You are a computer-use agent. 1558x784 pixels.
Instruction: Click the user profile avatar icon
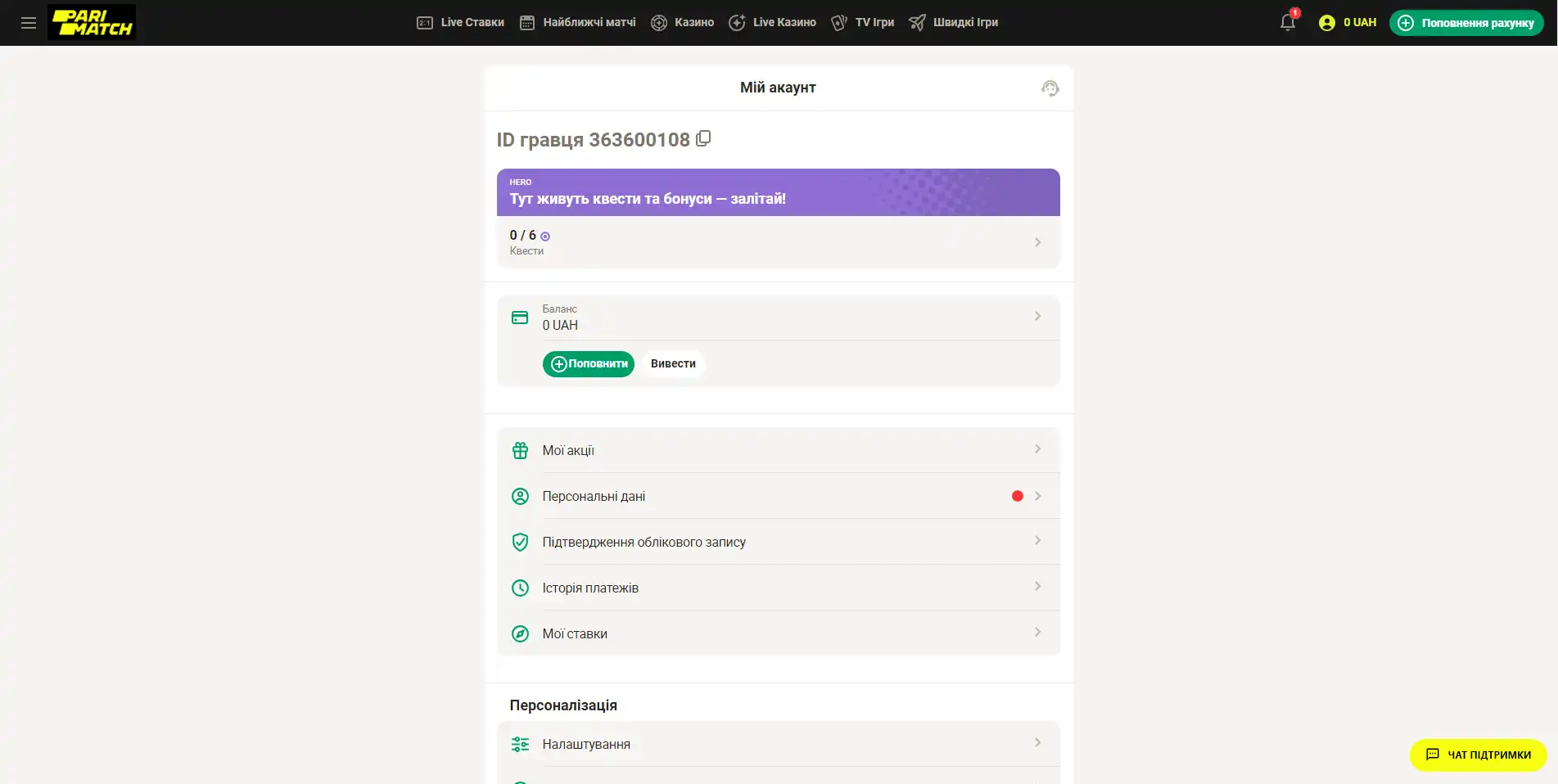[1326, 23]
